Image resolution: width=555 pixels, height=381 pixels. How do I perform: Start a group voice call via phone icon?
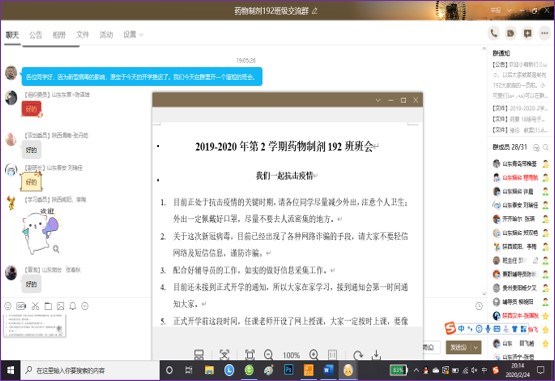494,34
